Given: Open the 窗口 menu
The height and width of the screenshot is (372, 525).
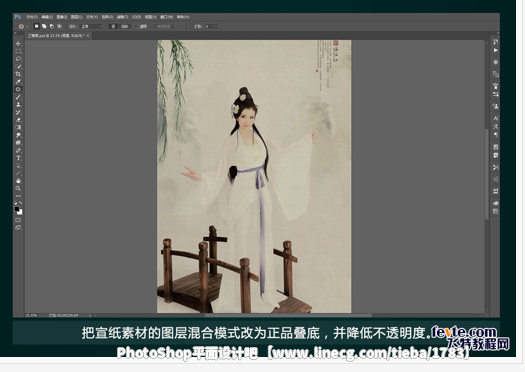Looking at the screenshot, I should click(166, 17).
